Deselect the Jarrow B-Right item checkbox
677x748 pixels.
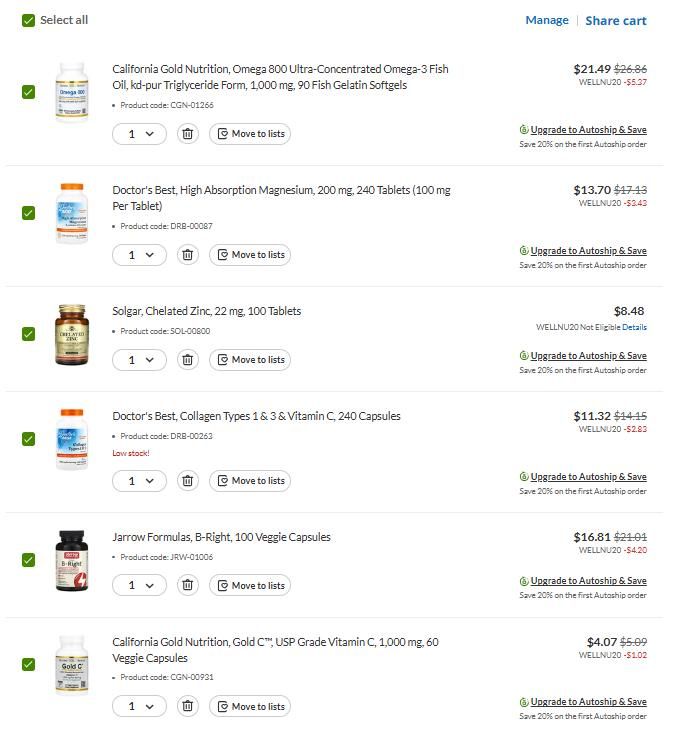(x=28, y=560)
